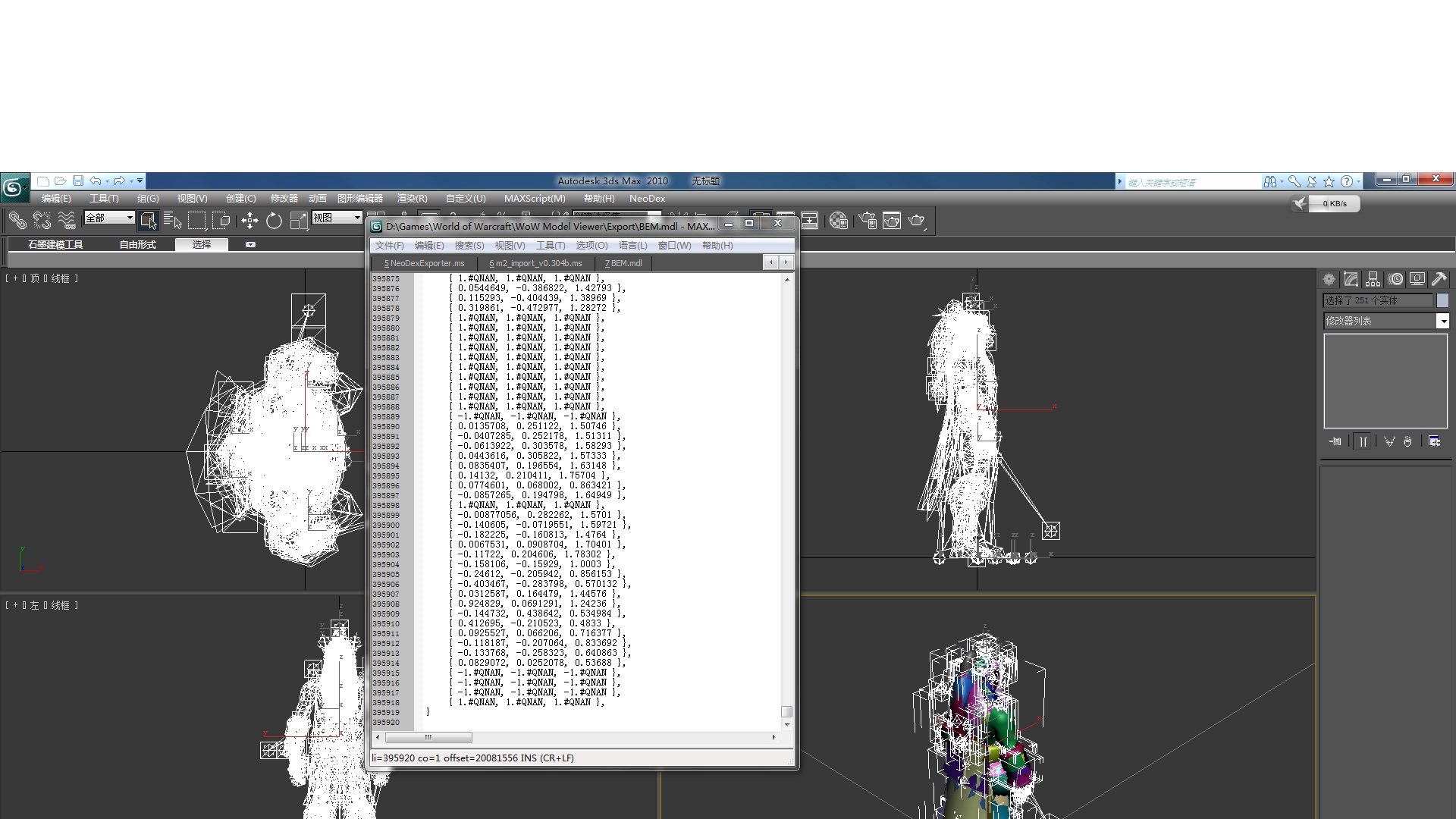
Task: Open the 语言(L) menu in script editor
Action: (633, 246)
